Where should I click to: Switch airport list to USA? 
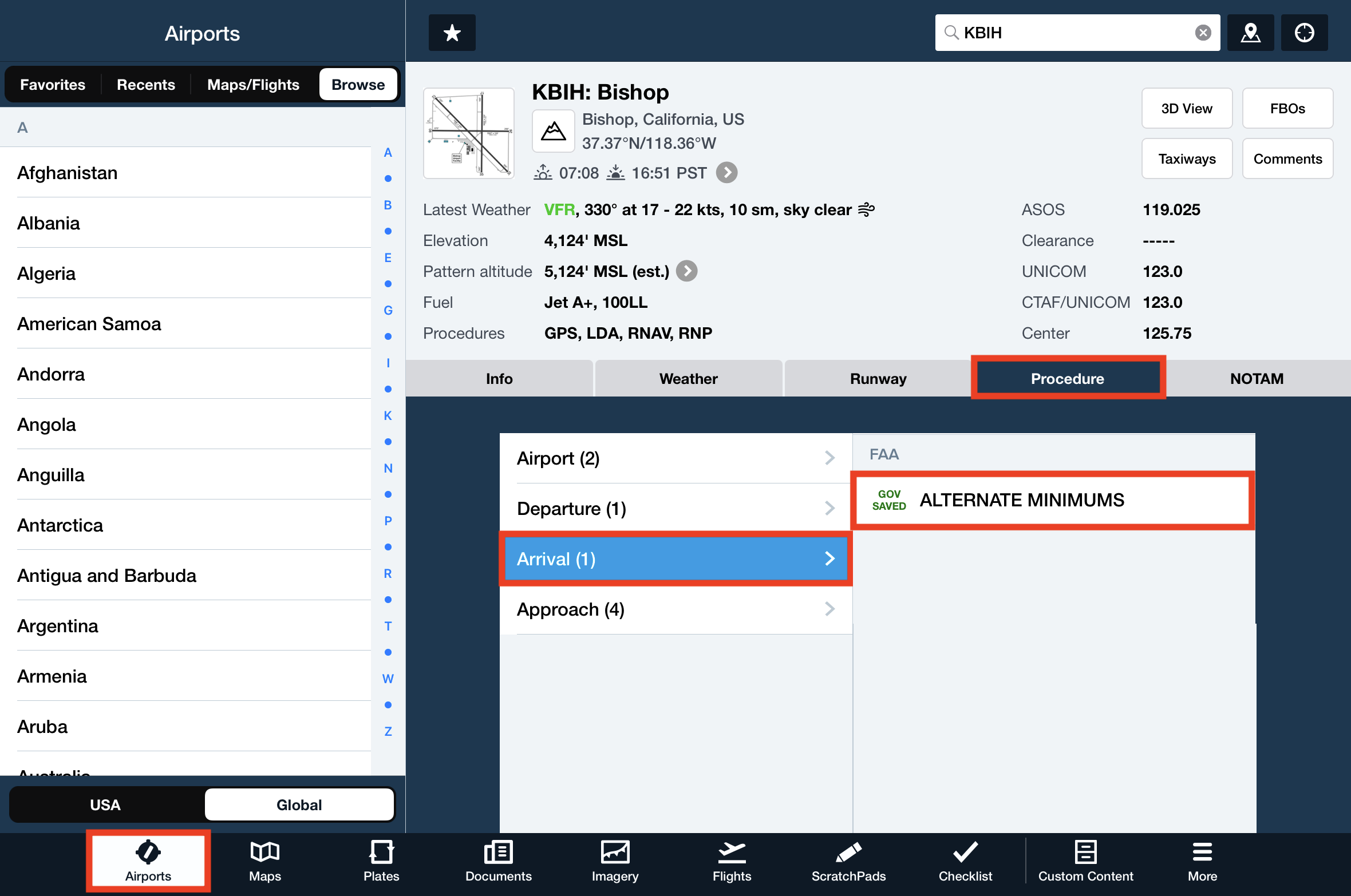(105, 805)
